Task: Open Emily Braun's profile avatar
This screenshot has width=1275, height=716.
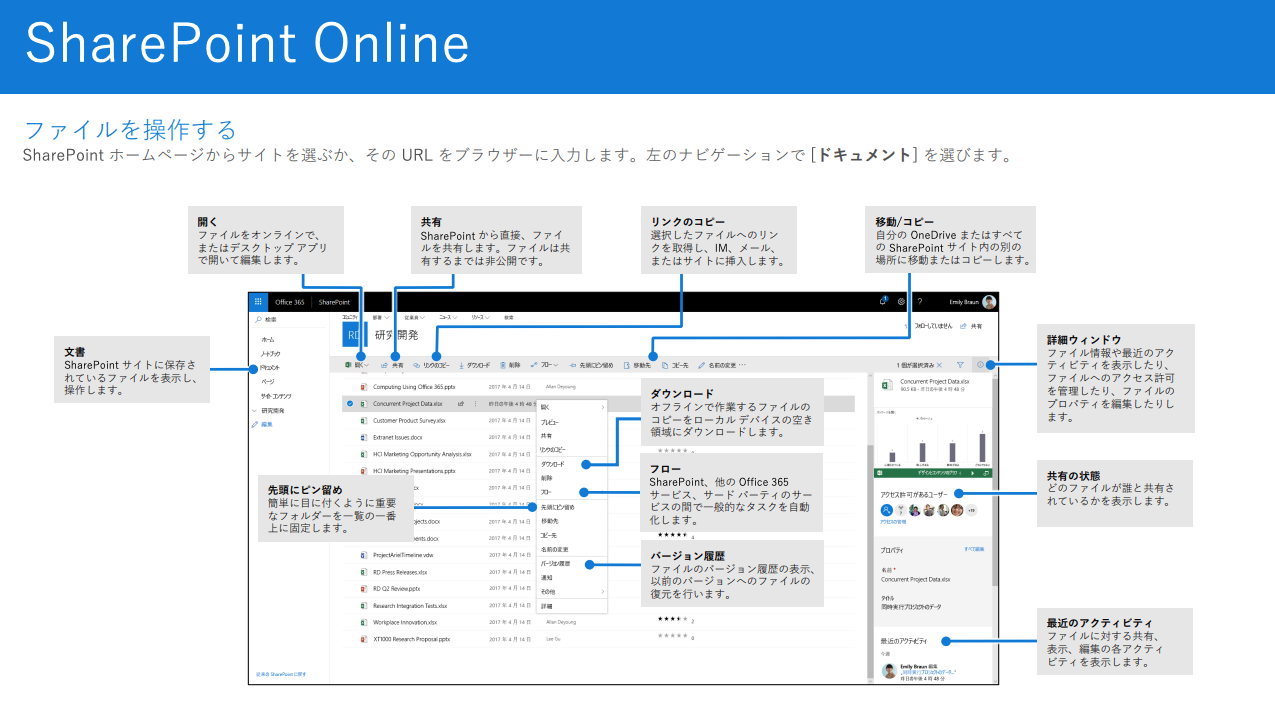Action: pyautogui.click(x=989, y=302)
